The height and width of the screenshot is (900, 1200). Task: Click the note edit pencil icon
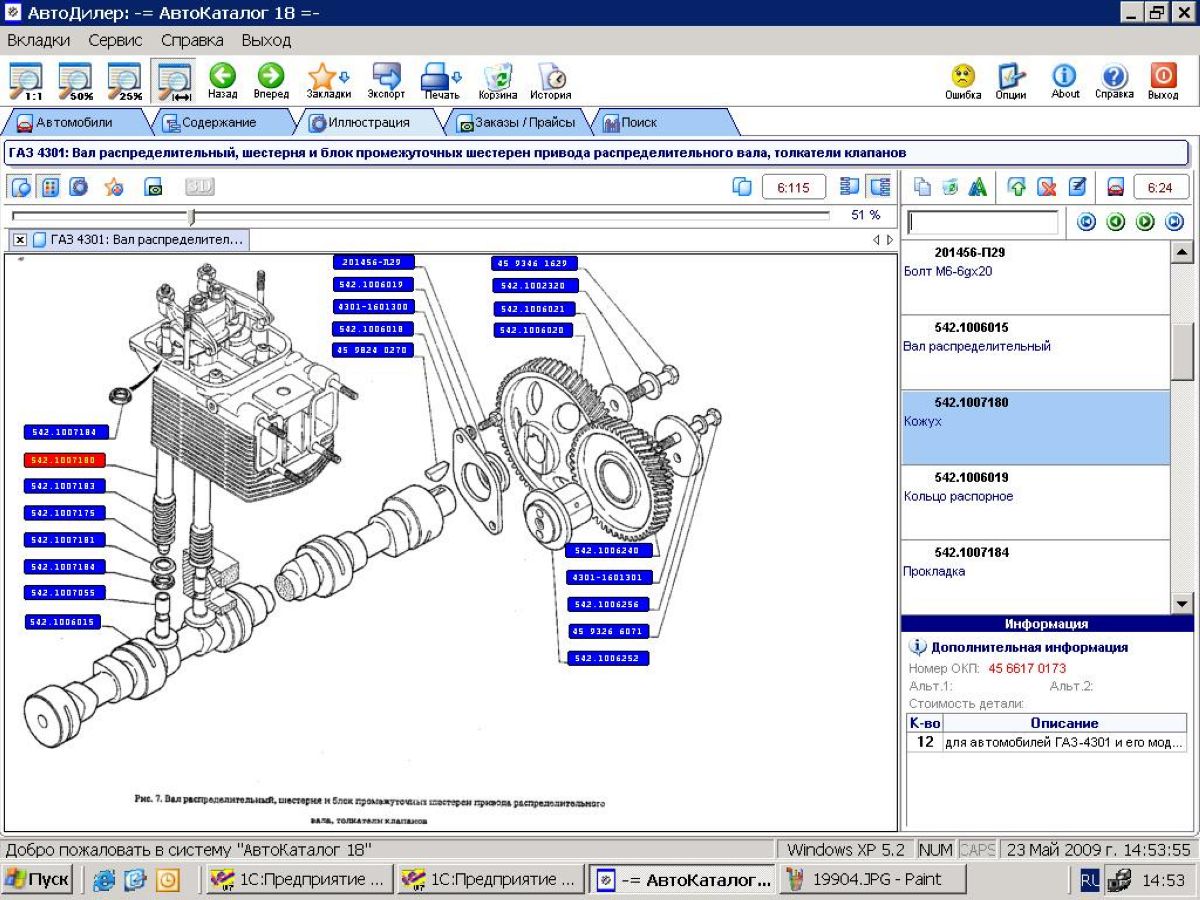tap(1076, 186)
